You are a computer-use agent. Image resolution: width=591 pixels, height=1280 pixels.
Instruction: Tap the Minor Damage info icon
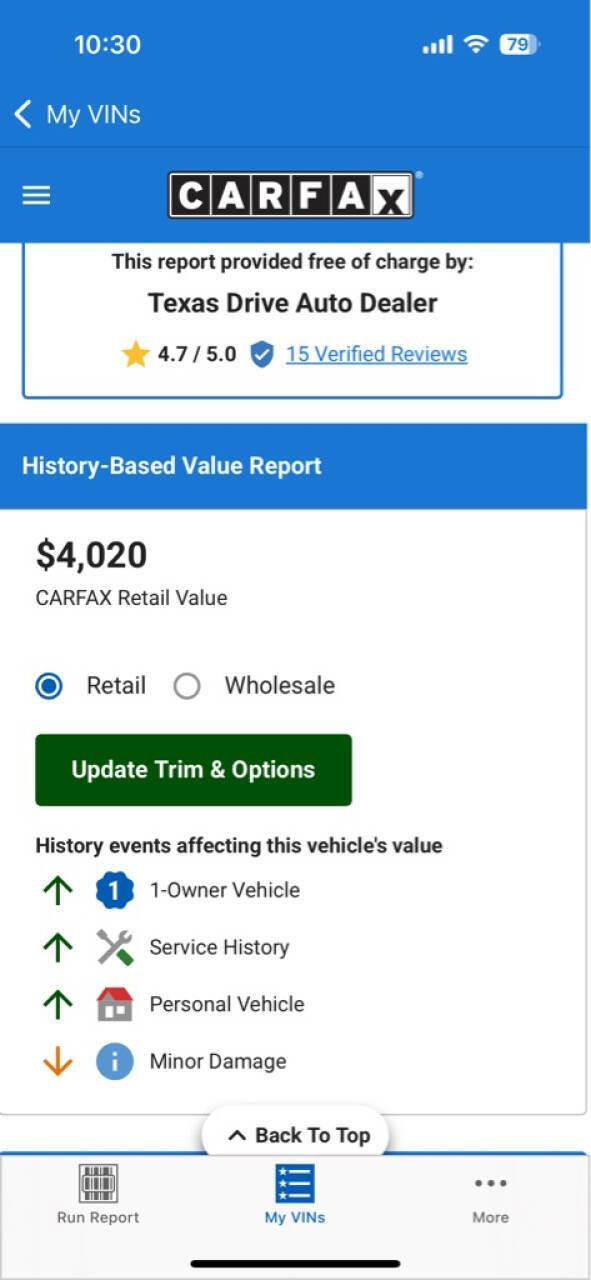[x=115, y=1061]
